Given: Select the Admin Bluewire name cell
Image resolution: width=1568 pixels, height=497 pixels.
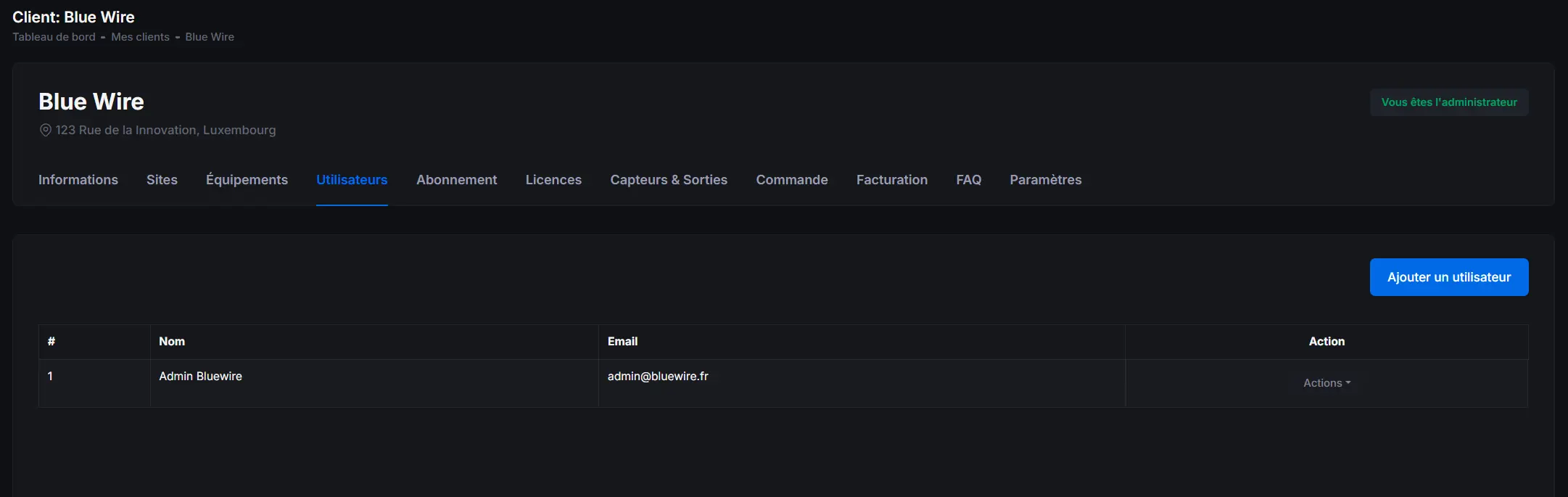Looking at the screenshot, I should pos(201,377).
